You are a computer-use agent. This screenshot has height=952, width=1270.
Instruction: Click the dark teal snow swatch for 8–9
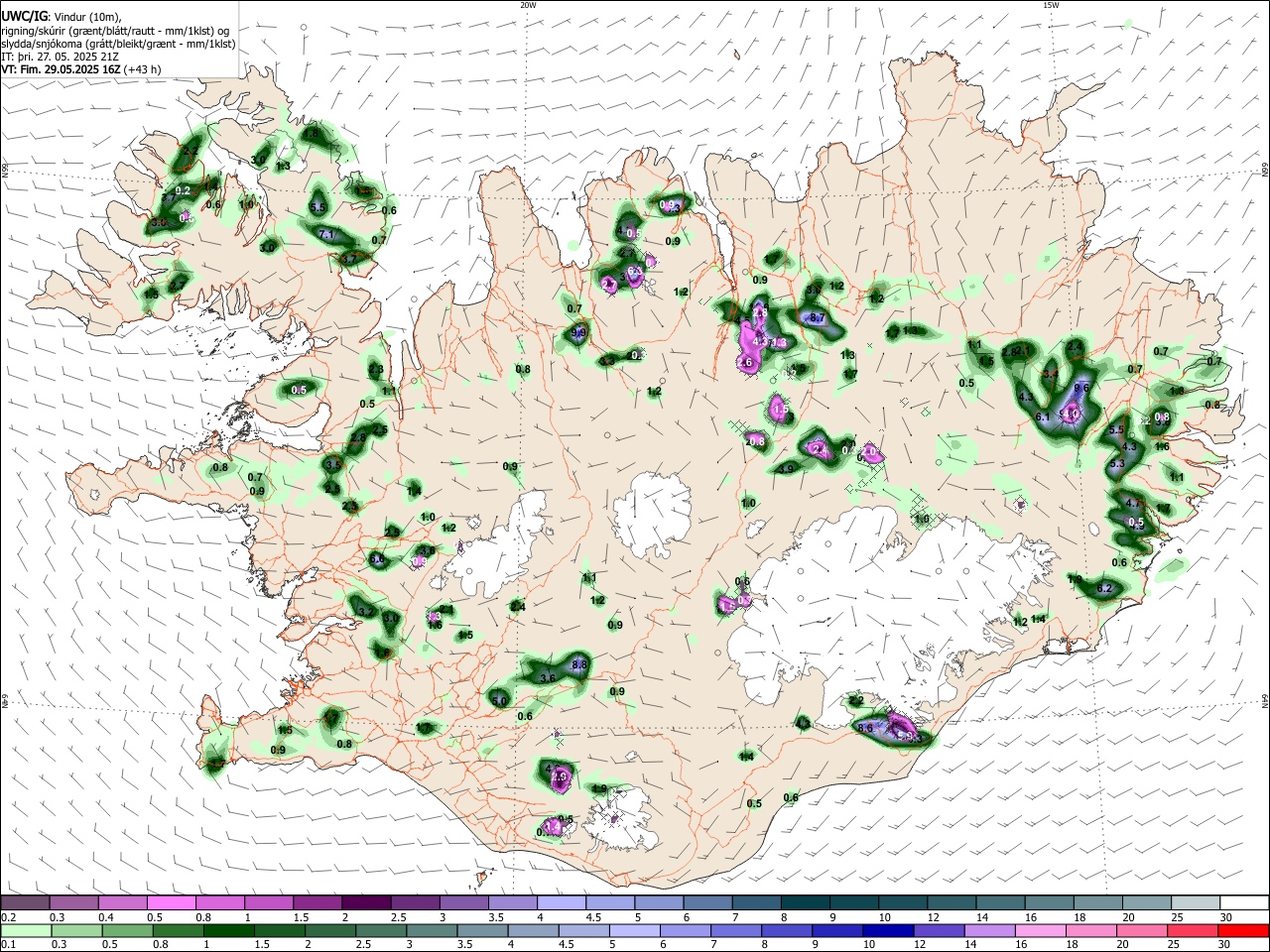807,903
